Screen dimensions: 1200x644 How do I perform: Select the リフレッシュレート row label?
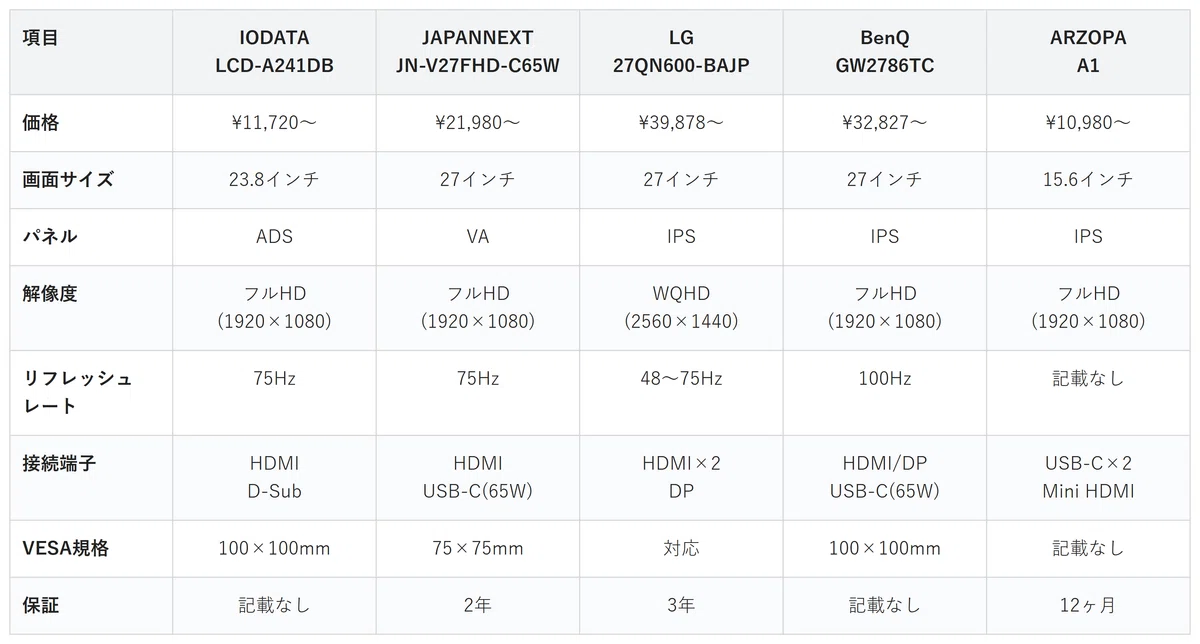pyautogui.click(x=91, y=393)
